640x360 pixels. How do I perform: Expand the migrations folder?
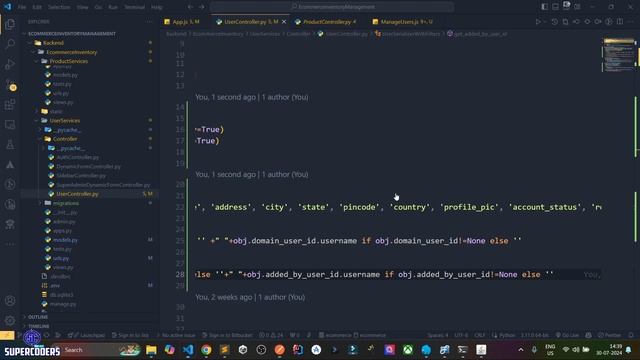click(65, 203)
